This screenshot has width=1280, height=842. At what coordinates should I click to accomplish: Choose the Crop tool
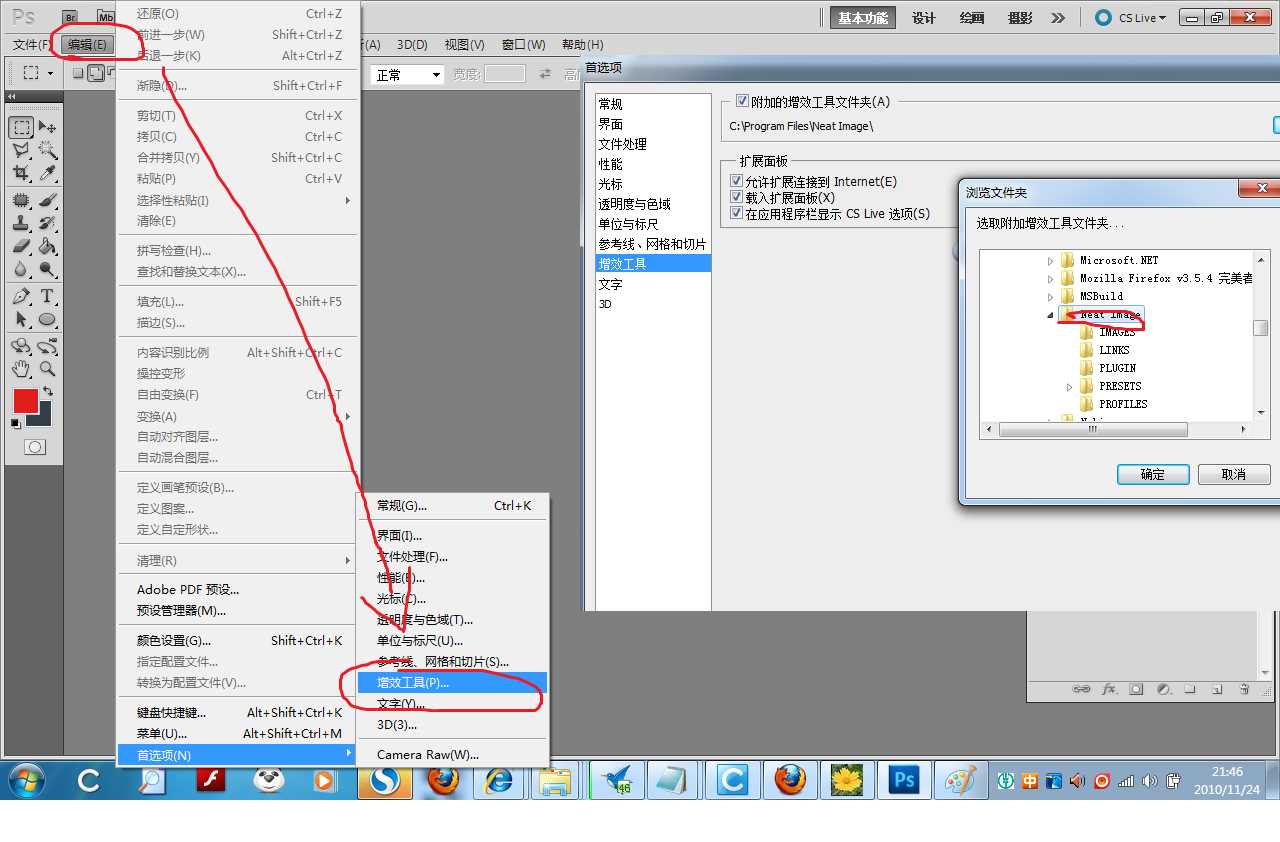pos(21,173)
